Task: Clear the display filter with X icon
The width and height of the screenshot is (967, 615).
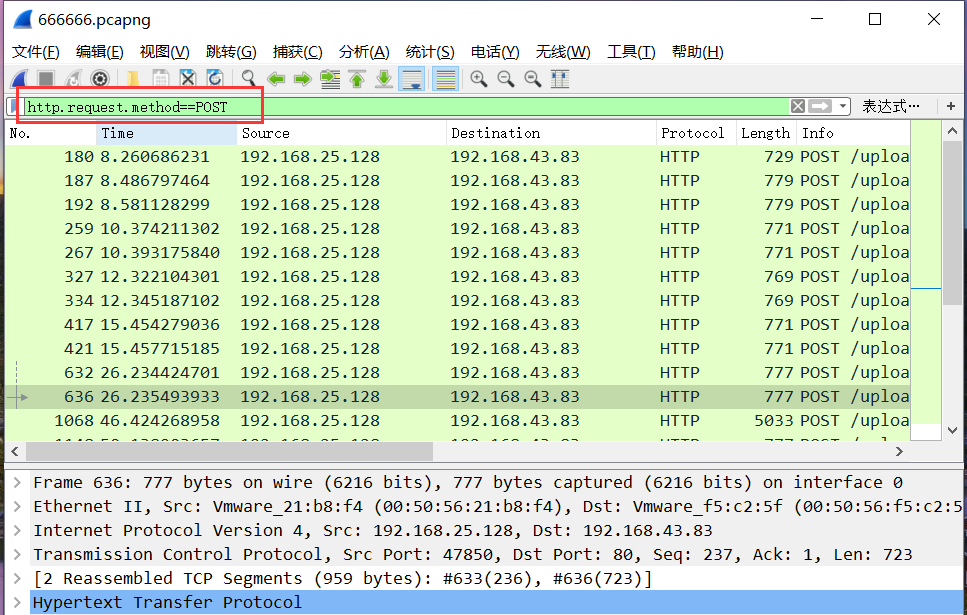Action: [797, 106]
